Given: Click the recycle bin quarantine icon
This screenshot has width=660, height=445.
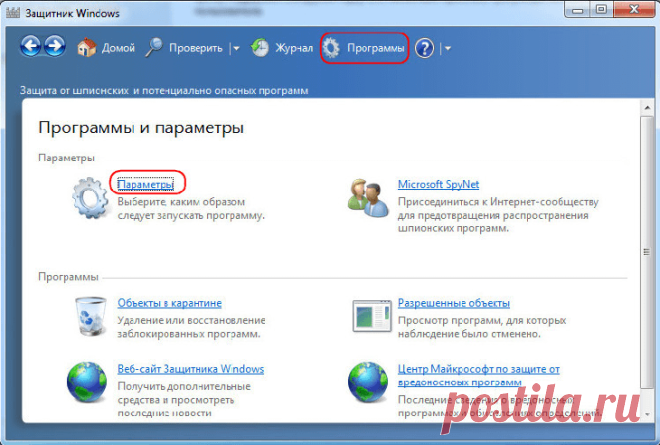Looking at the screenshot, I should click(x=90, y=316).
